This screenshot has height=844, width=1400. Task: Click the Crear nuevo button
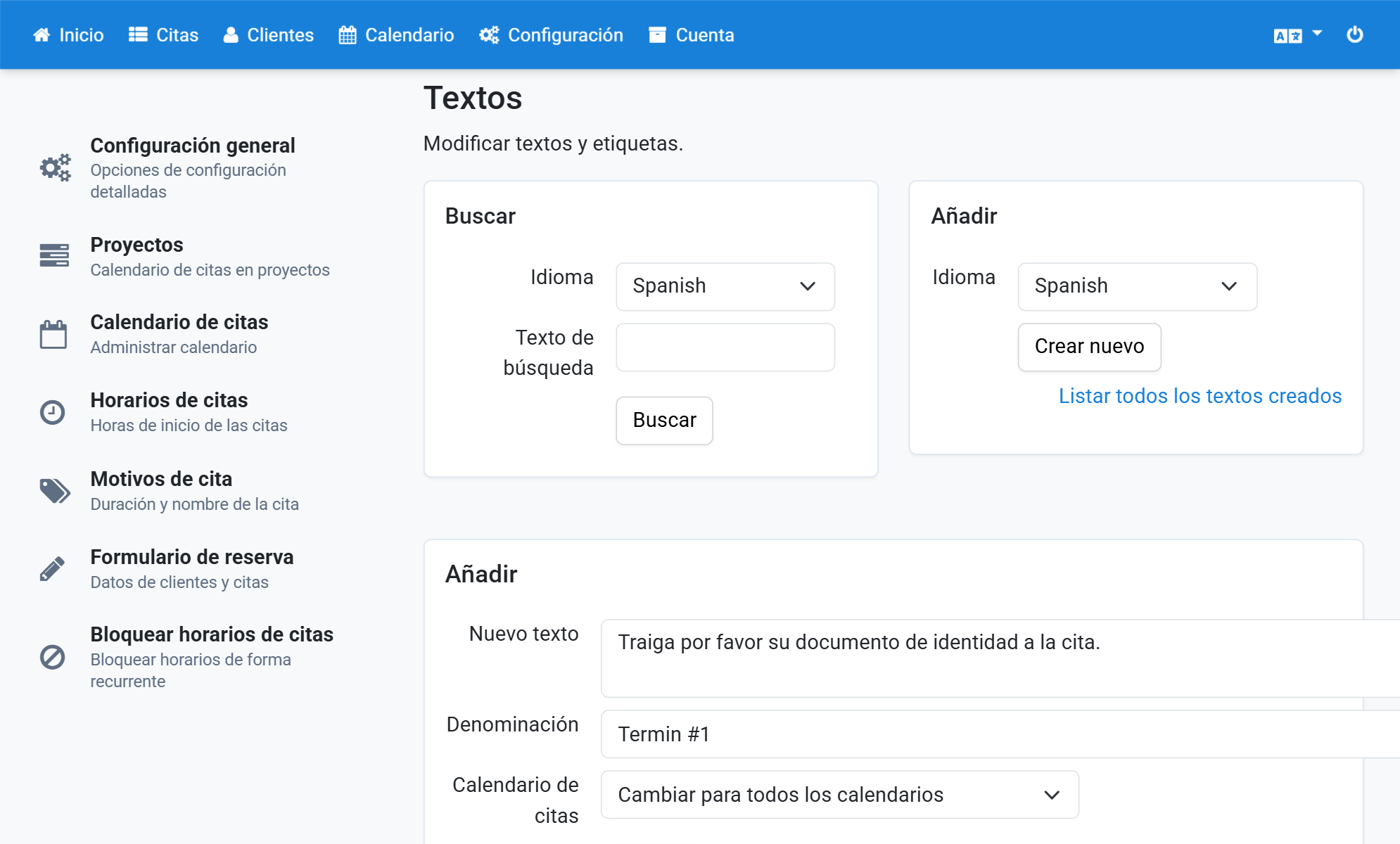tap(1089, 347)
